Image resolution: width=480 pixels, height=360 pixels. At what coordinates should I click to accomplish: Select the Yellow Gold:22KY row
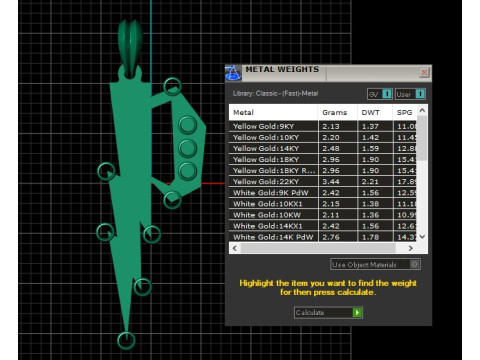(x=323, y=182)
